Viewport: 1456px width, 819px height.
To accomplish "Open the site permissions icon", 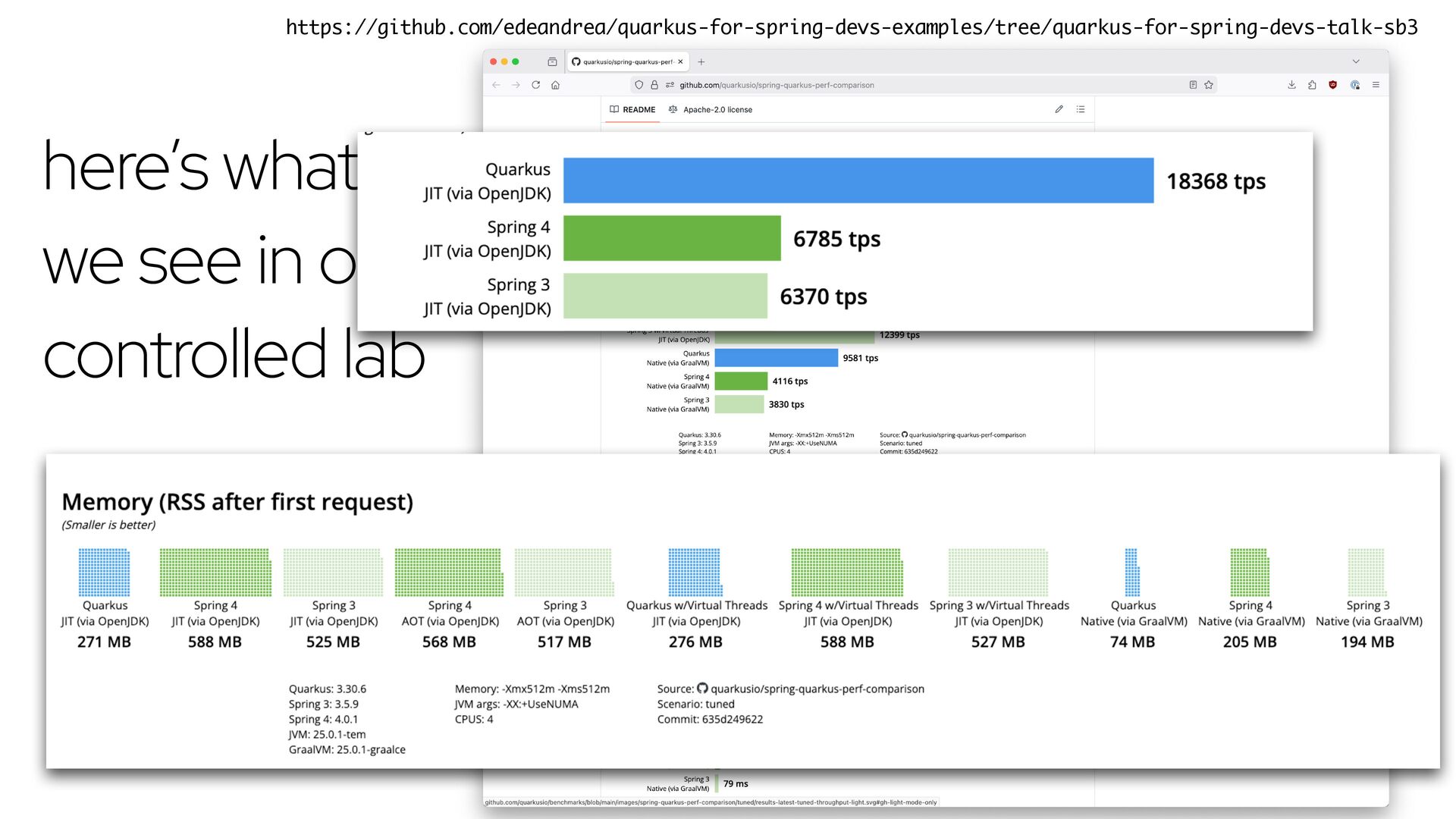I will (670, 85).
